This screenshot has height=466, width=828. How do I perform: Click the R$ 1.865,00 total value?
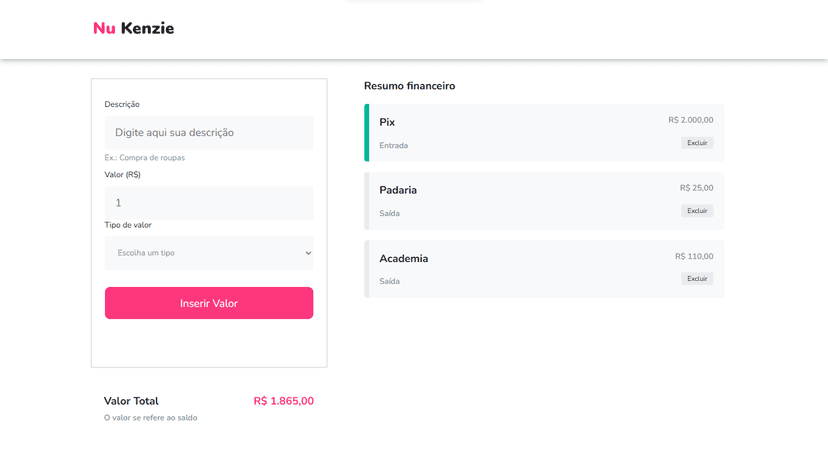click(283, 401)
